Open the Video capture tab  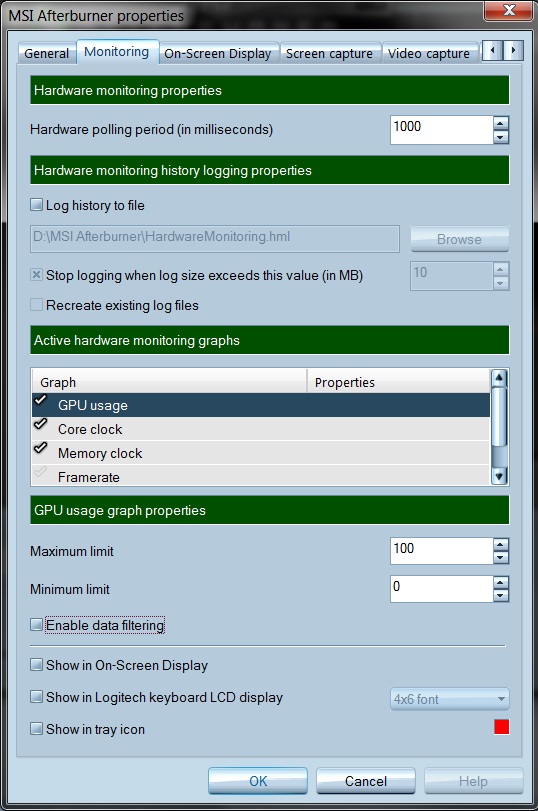429,53
